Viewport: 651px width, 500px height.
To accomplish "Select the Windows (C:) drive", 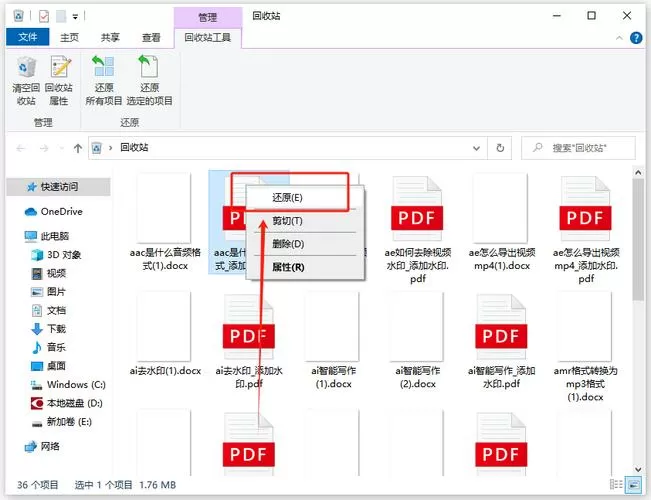I will coord(69,385).
